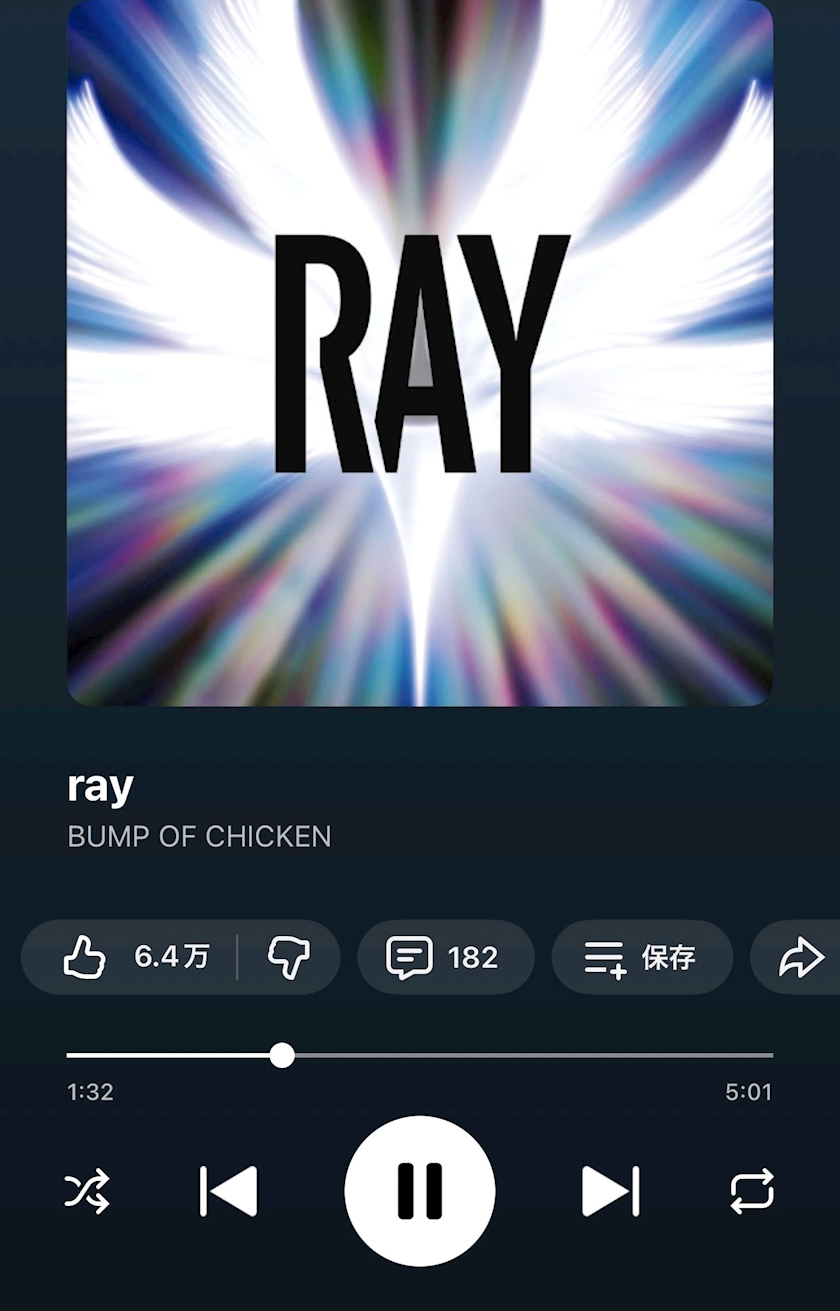This screenshot has height=1311, width=840.
Task: Tap the share arrow icon
Action: click(801, 957)
